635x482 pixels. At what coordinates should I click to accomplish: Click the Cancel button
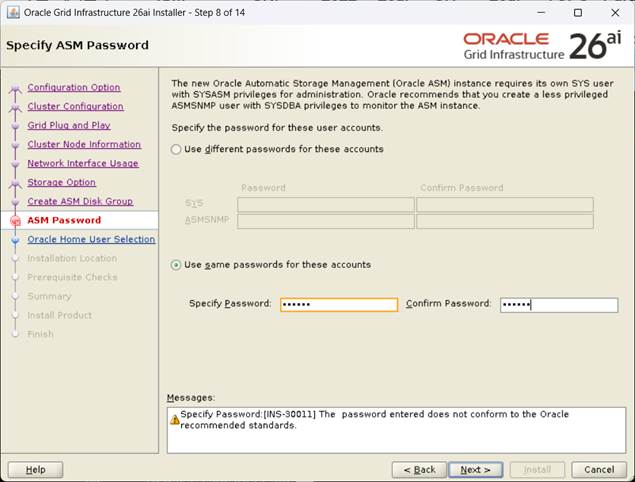[599, 470]
